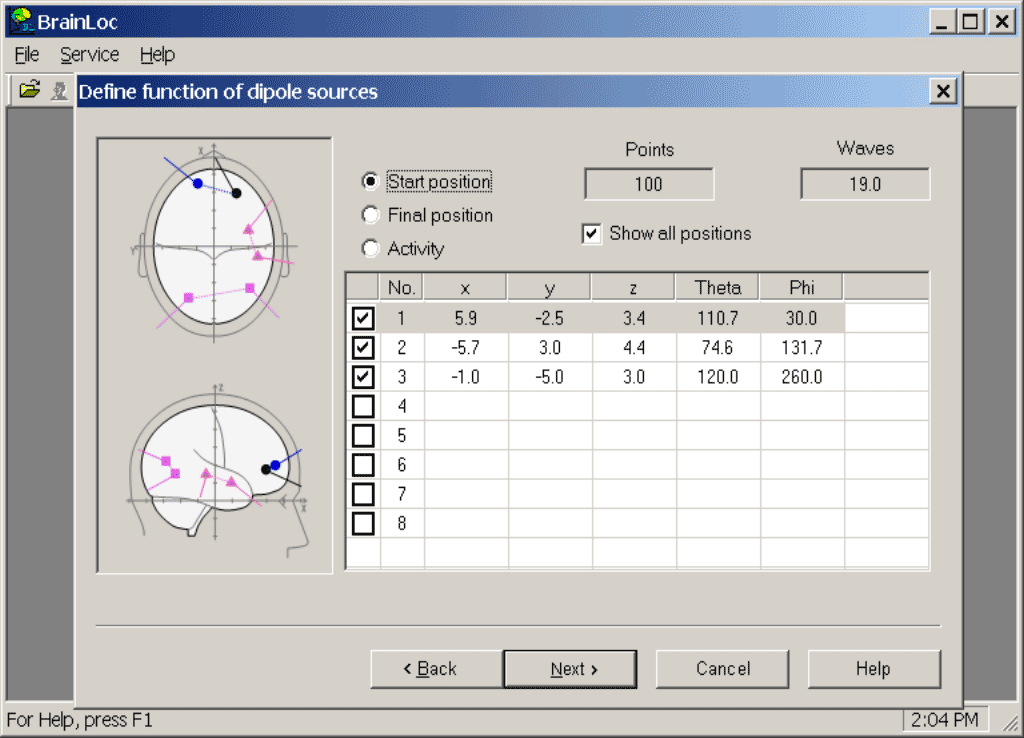
Task: Click the x column header
Action: point(466,288)
